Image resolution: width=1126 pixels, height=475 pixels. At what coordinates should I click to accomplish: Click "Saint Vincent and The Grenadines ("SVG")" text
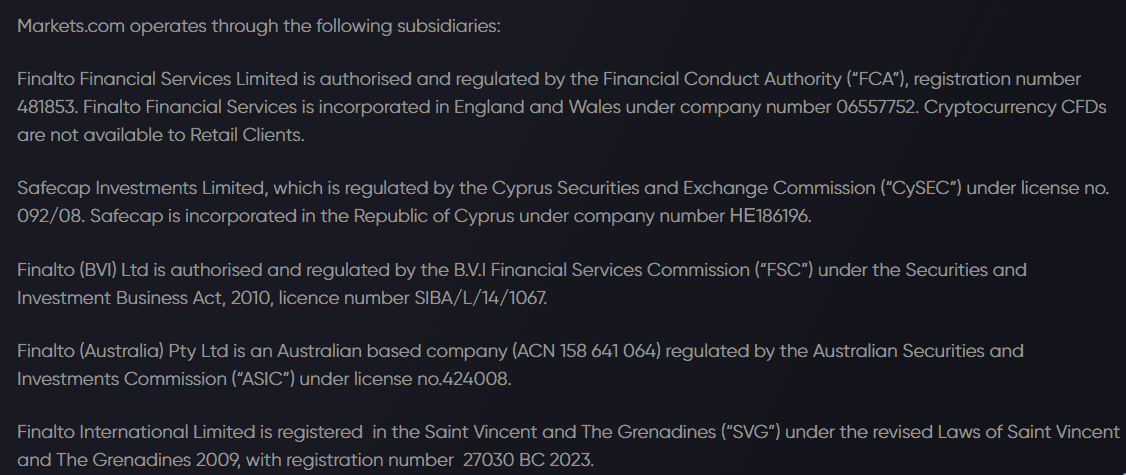(x=575, y=432)
